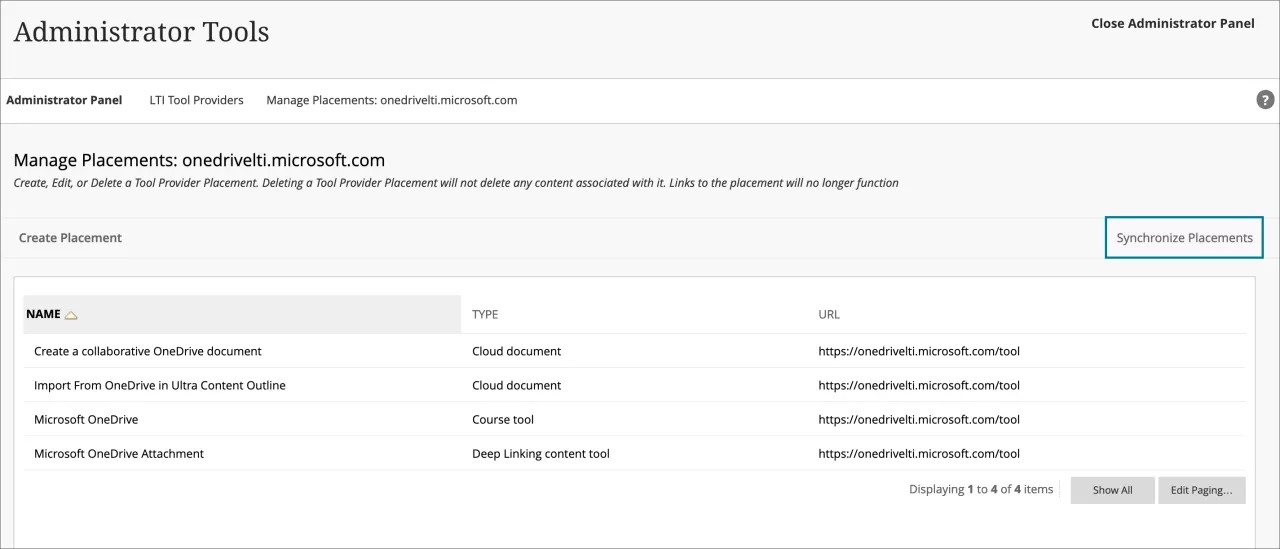Click Show All button
Screen dimensions: 1280x549
point(1112,490)
